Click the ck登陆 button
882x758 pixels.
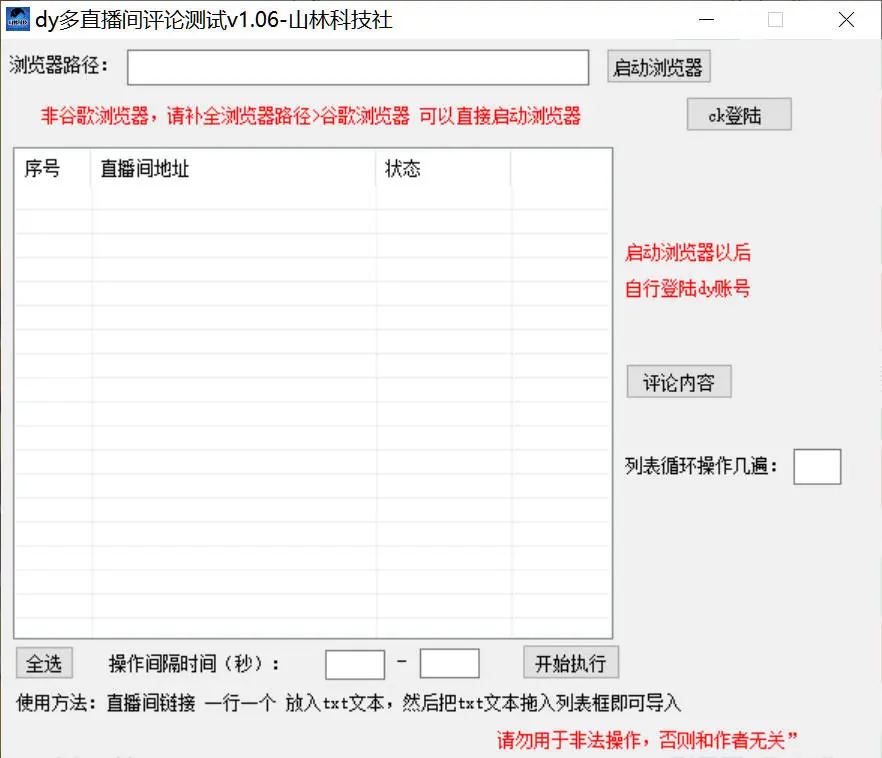739,115
